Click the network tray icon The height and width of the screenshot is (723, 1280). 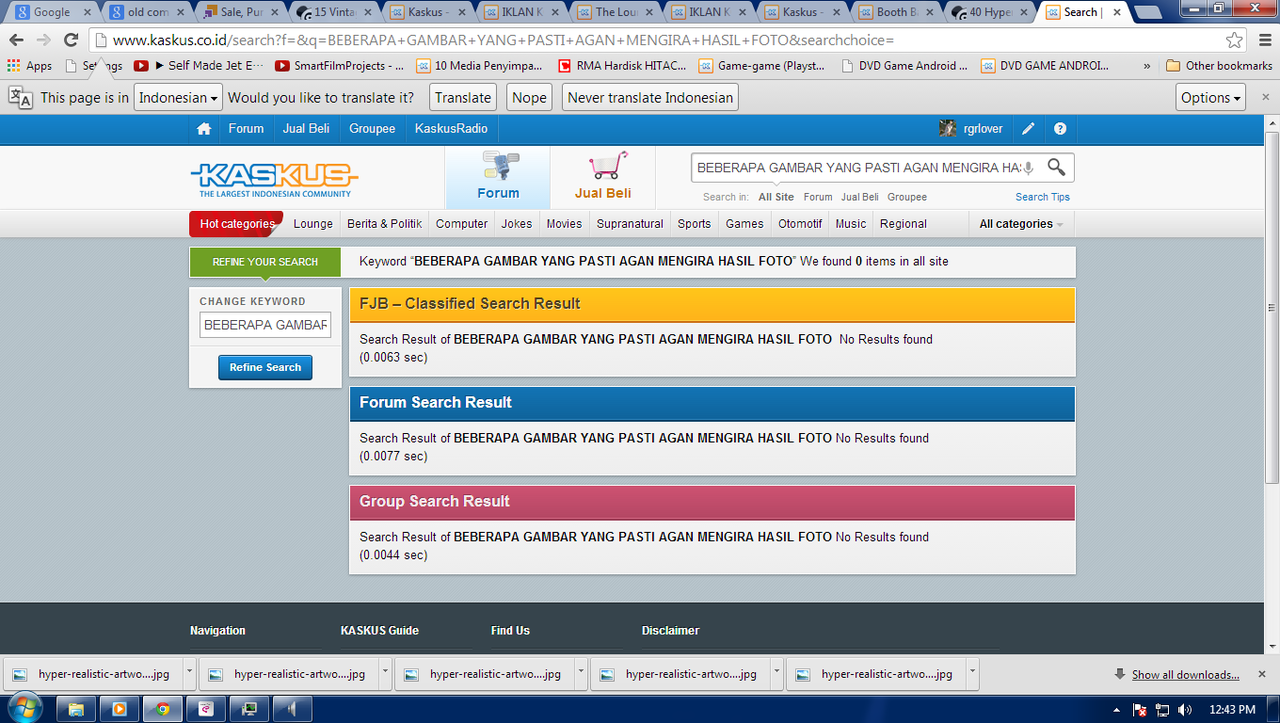click(1162, 710)
